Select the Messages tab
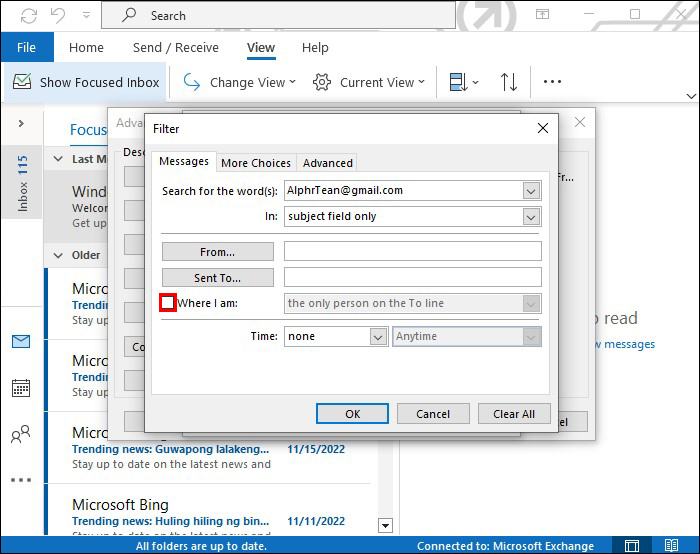700x554 pixels. 184,161
